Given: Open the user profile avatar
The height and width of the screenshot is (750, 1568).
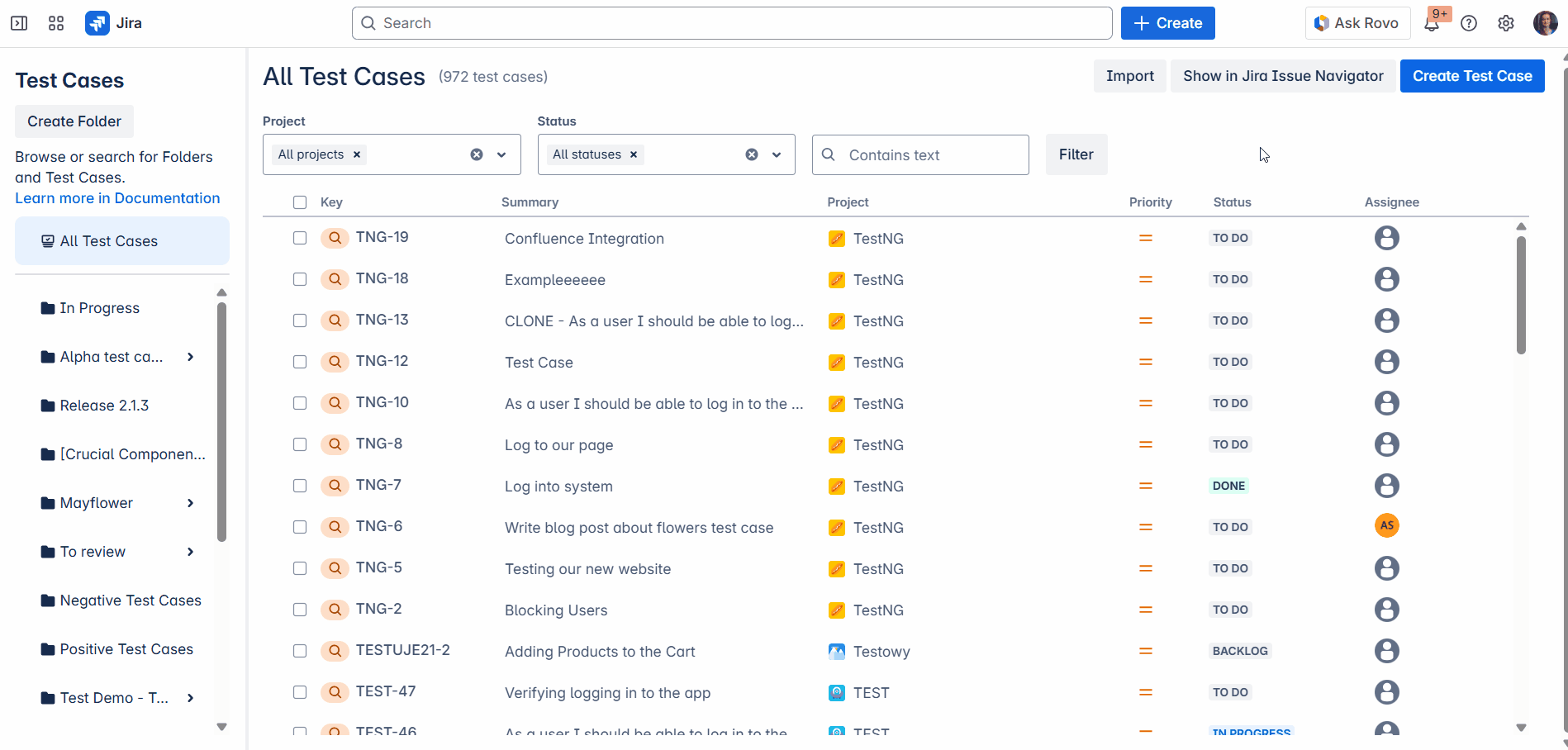Looking at the screenshot, I should tap(1545, 23).
